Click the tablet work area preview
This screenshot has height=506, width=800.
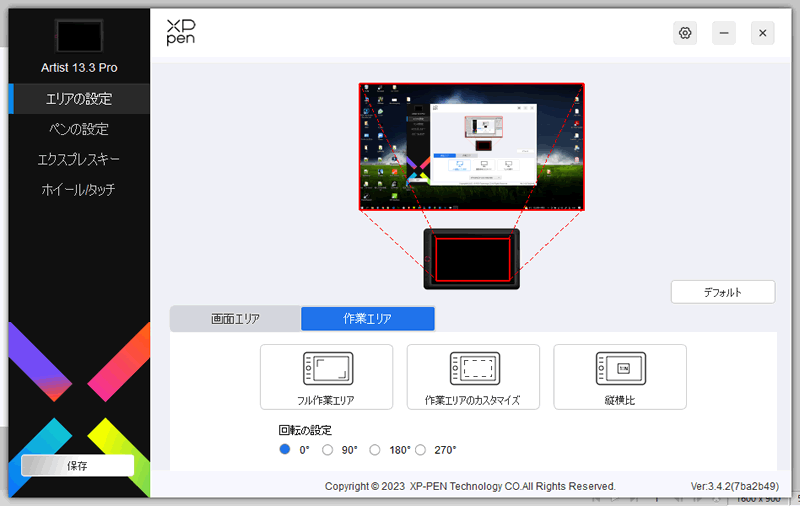tap(472, 259)
